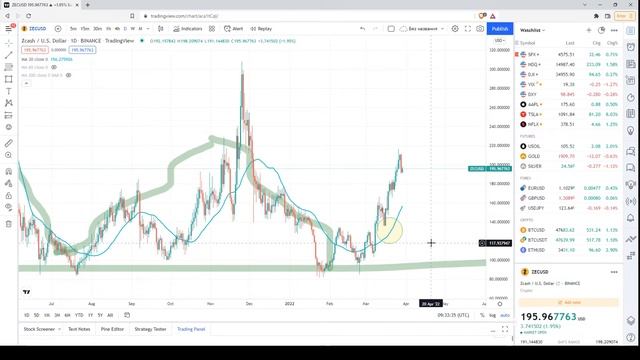The width and height of the screenshot is (640, 360).
Task: Click the blue Publish button
Action: 500,29
